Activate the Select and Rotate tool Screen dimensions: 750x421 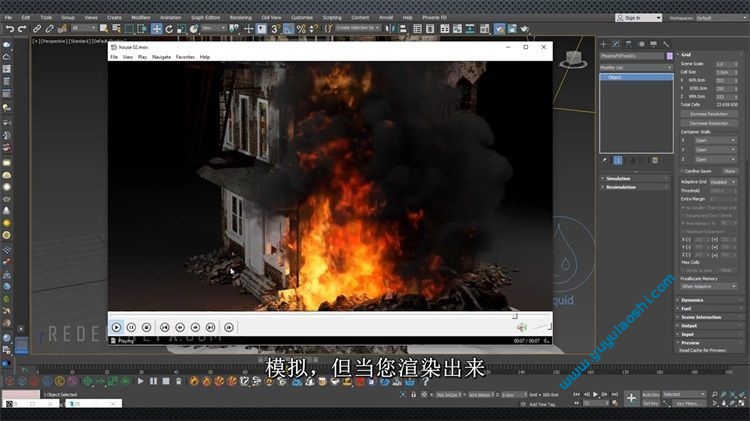169,29
